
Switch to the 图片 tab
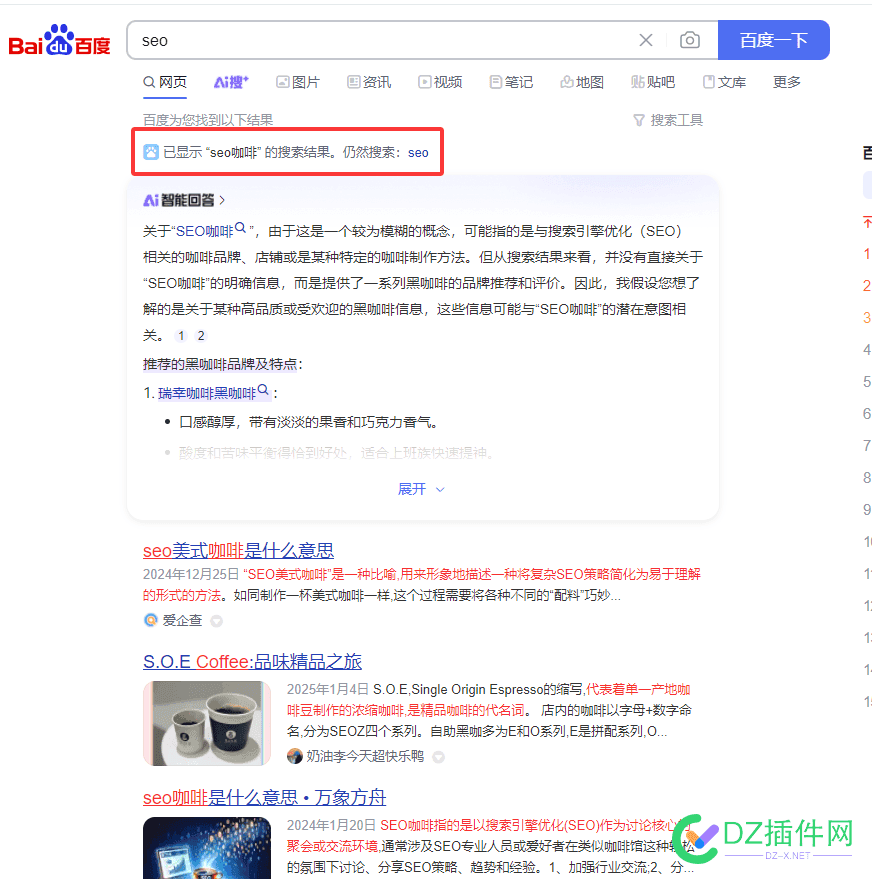(298, 82)
